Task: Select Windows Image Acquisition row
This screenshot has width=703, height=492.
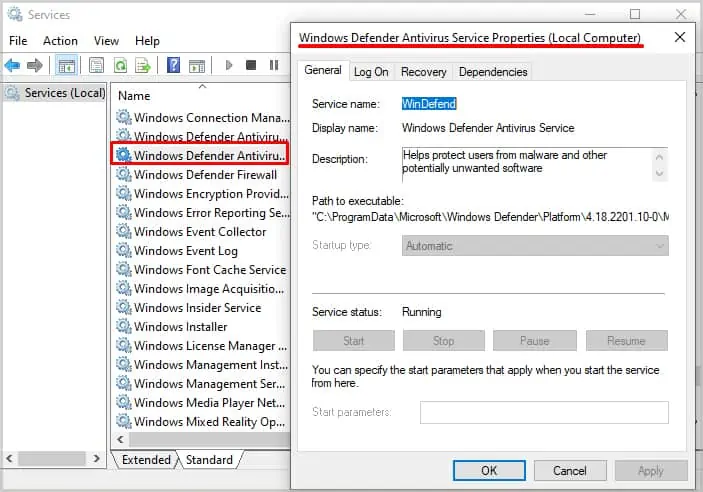Action: [x=200, y=288]
